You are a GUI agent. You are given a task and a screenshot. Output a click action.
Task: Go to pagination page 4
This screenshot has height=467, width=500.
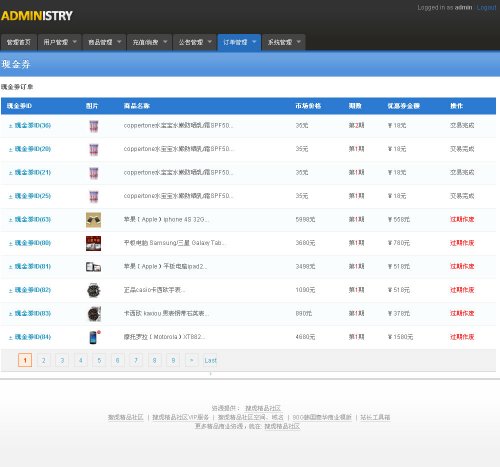point(81,360)
